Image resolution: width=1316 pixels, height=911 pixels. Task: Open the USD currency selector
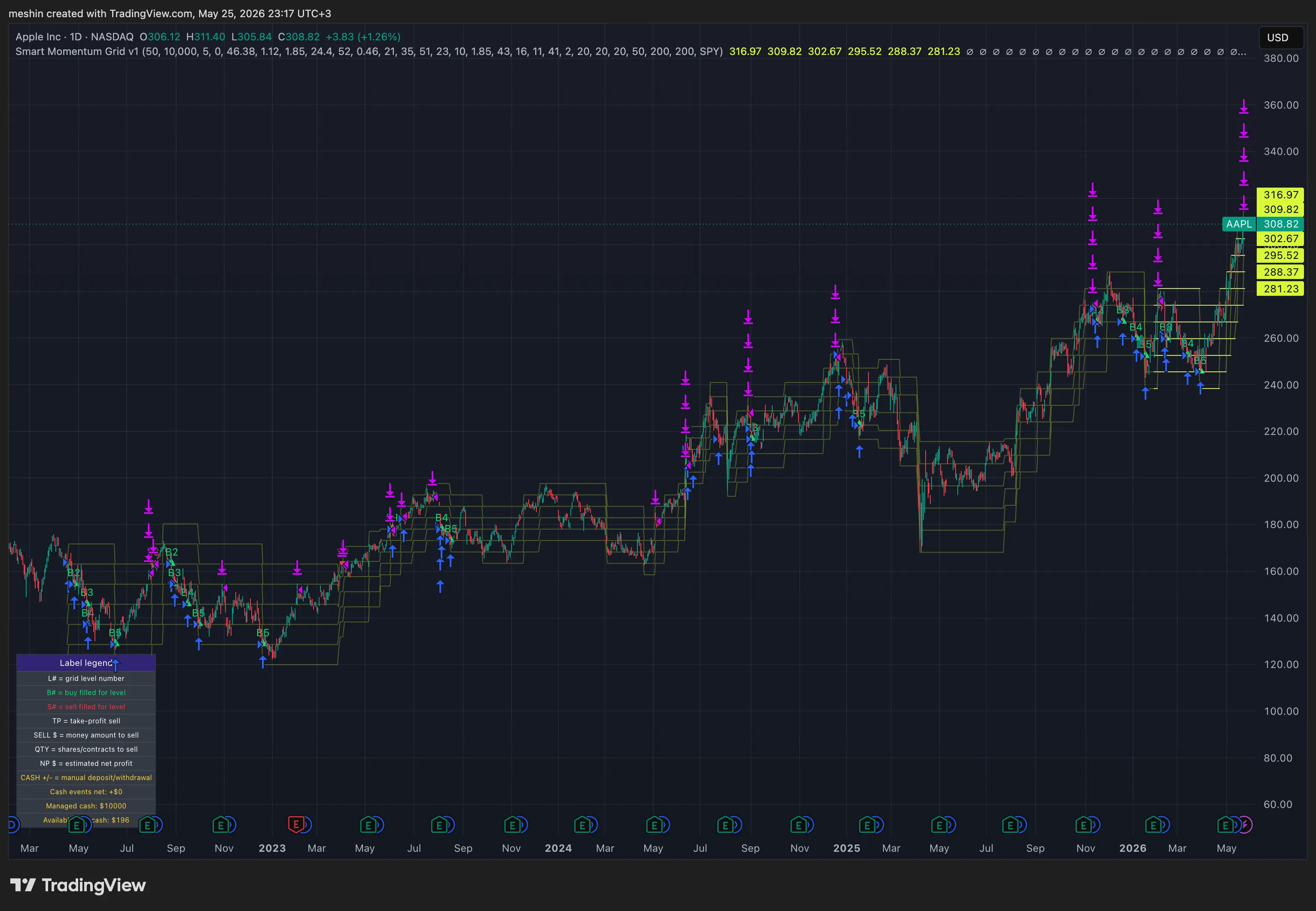1281,38
